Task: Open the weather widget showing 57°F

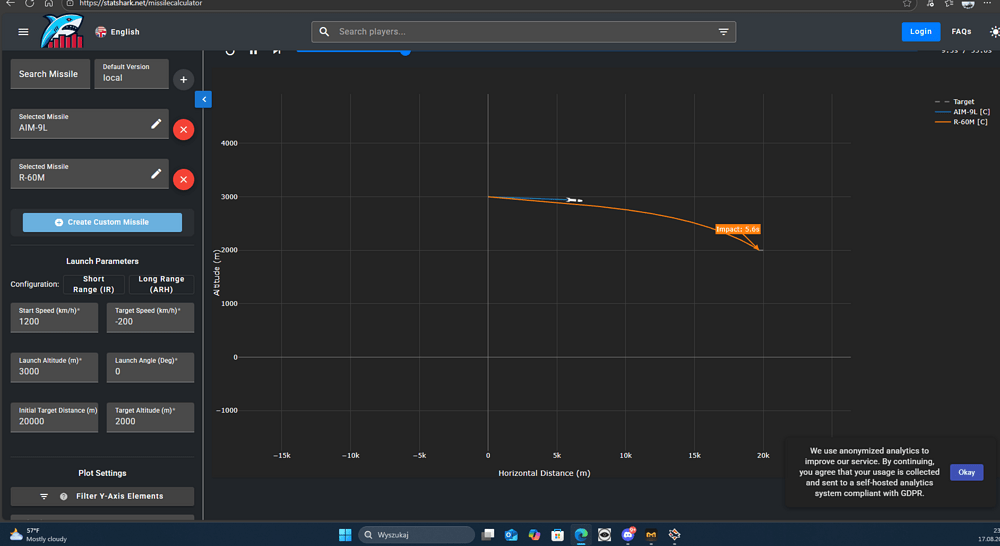Action: [38, 535]
